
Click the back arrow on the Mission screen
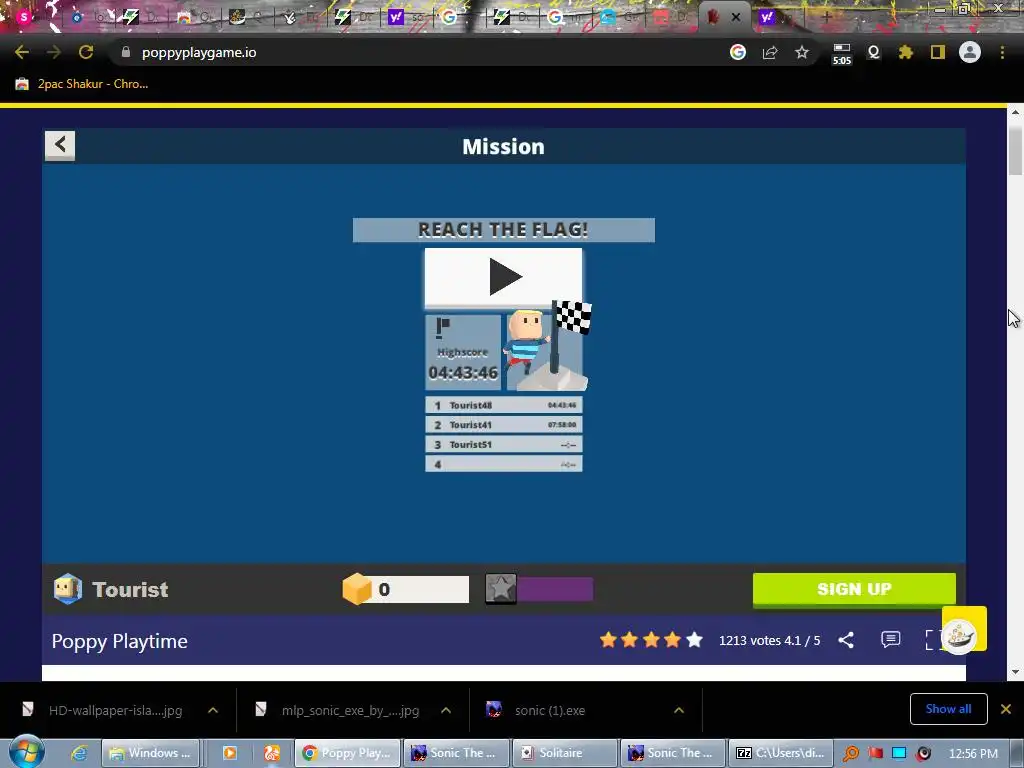click(x=60, y=145)
